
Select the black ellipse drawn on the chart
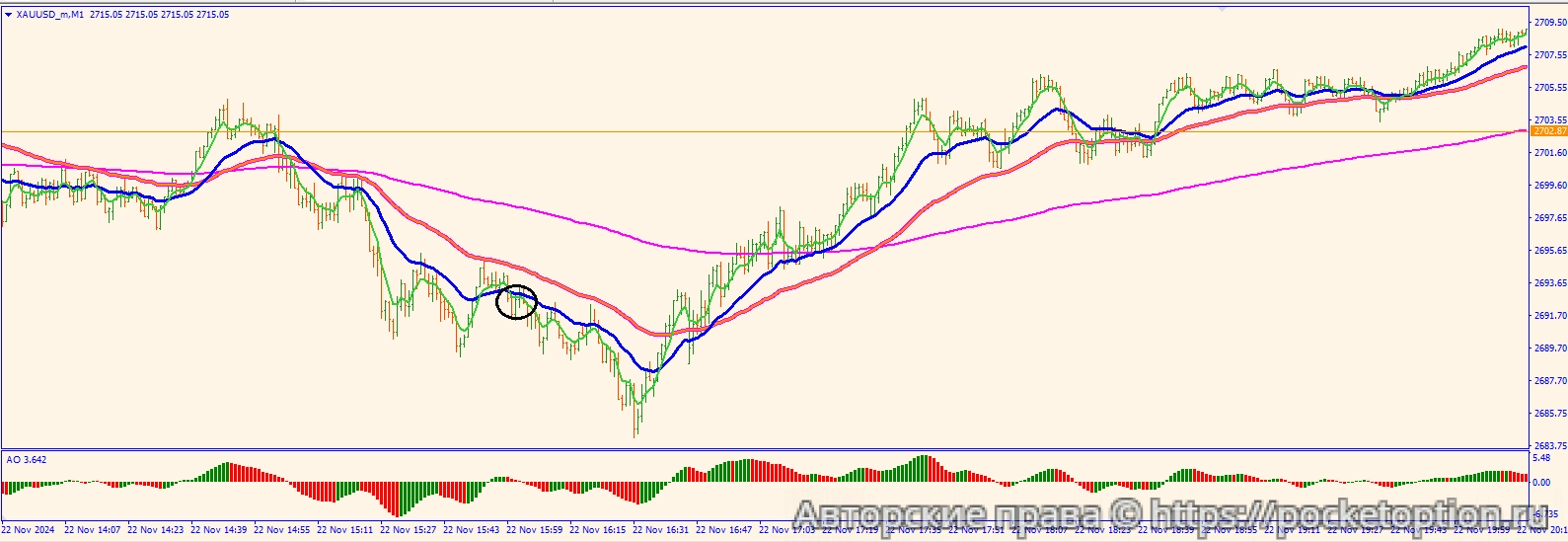516,301
